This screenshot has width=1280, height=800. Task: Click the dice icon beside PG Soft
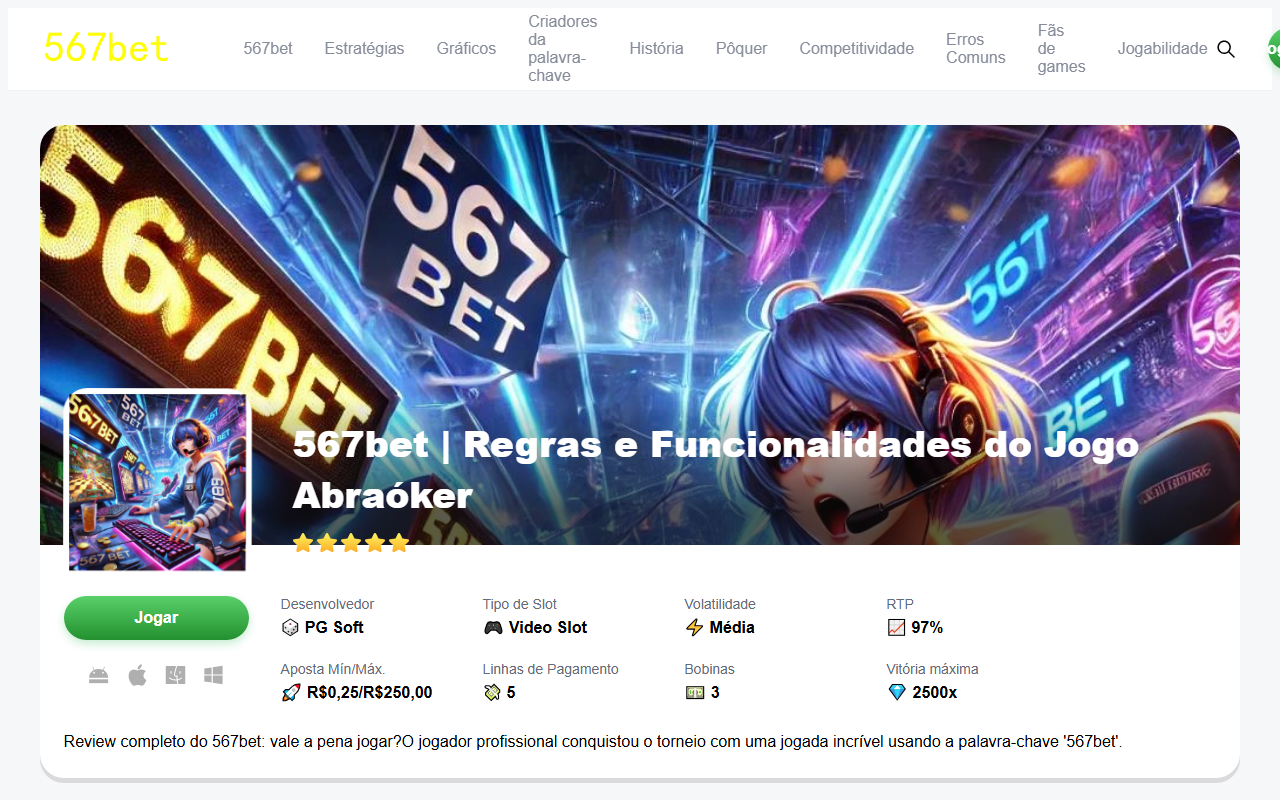290,628
